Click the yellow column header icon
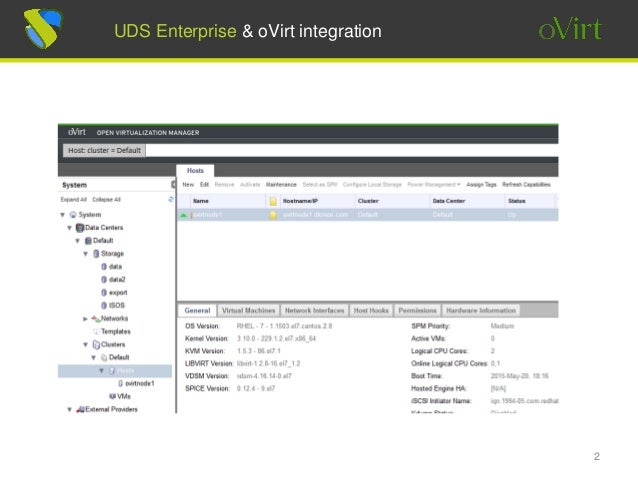The height and width of the screenshot is (479, 638). [273, 201]
